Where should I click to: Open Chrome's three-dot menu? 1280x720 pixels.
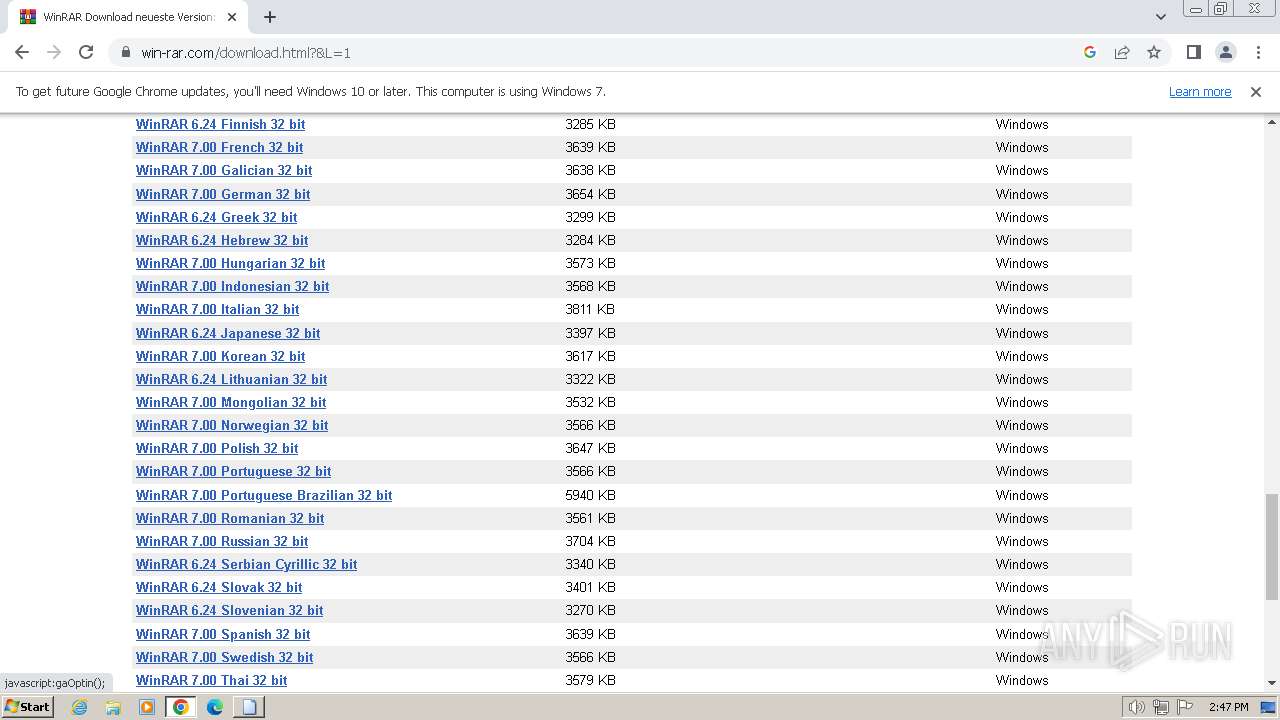1258,52
